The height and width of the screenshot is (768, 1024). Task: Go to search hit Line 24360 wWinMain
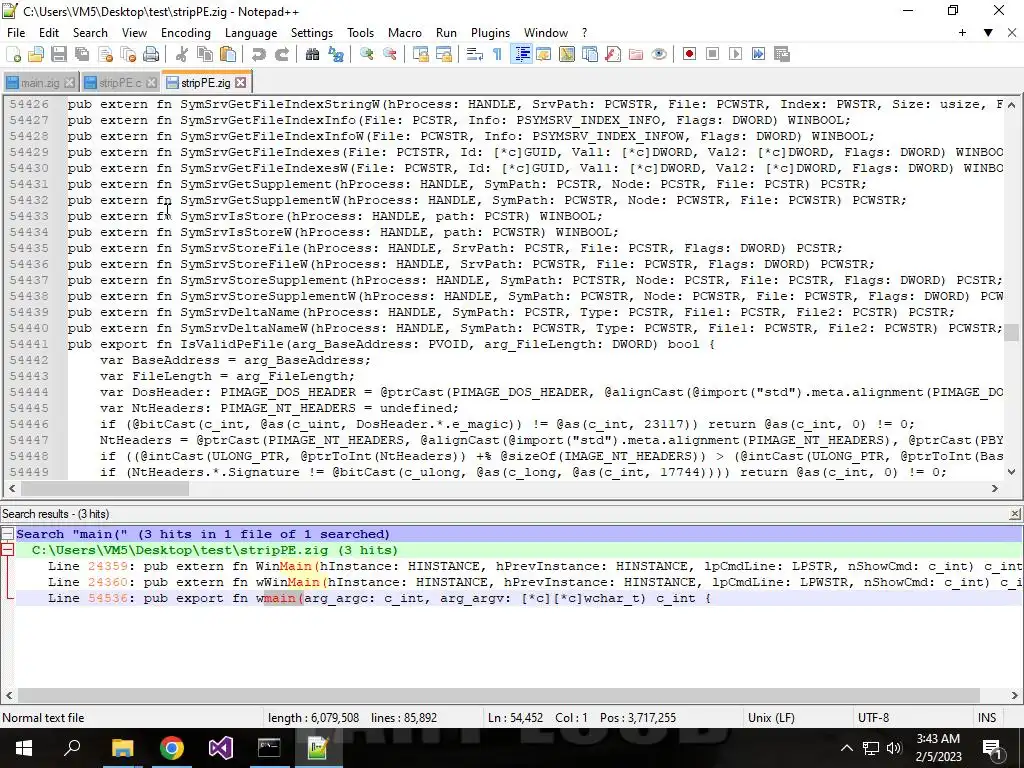519,582
